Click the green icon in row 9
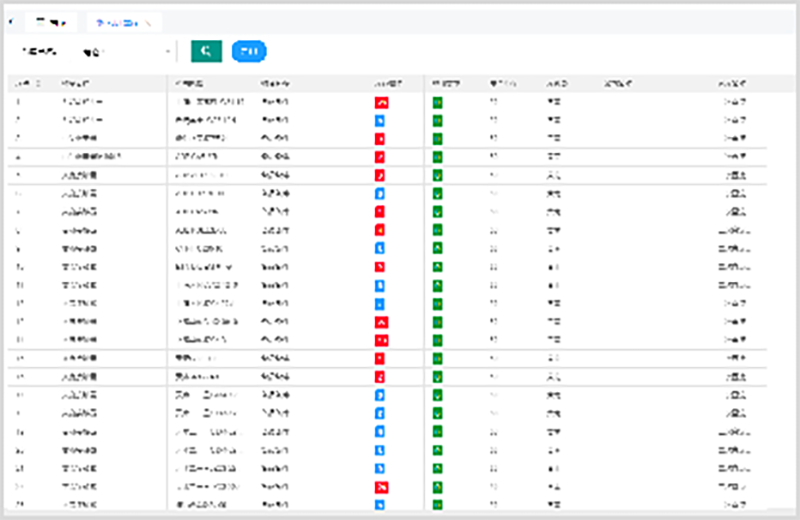 [x=437, y=249]
